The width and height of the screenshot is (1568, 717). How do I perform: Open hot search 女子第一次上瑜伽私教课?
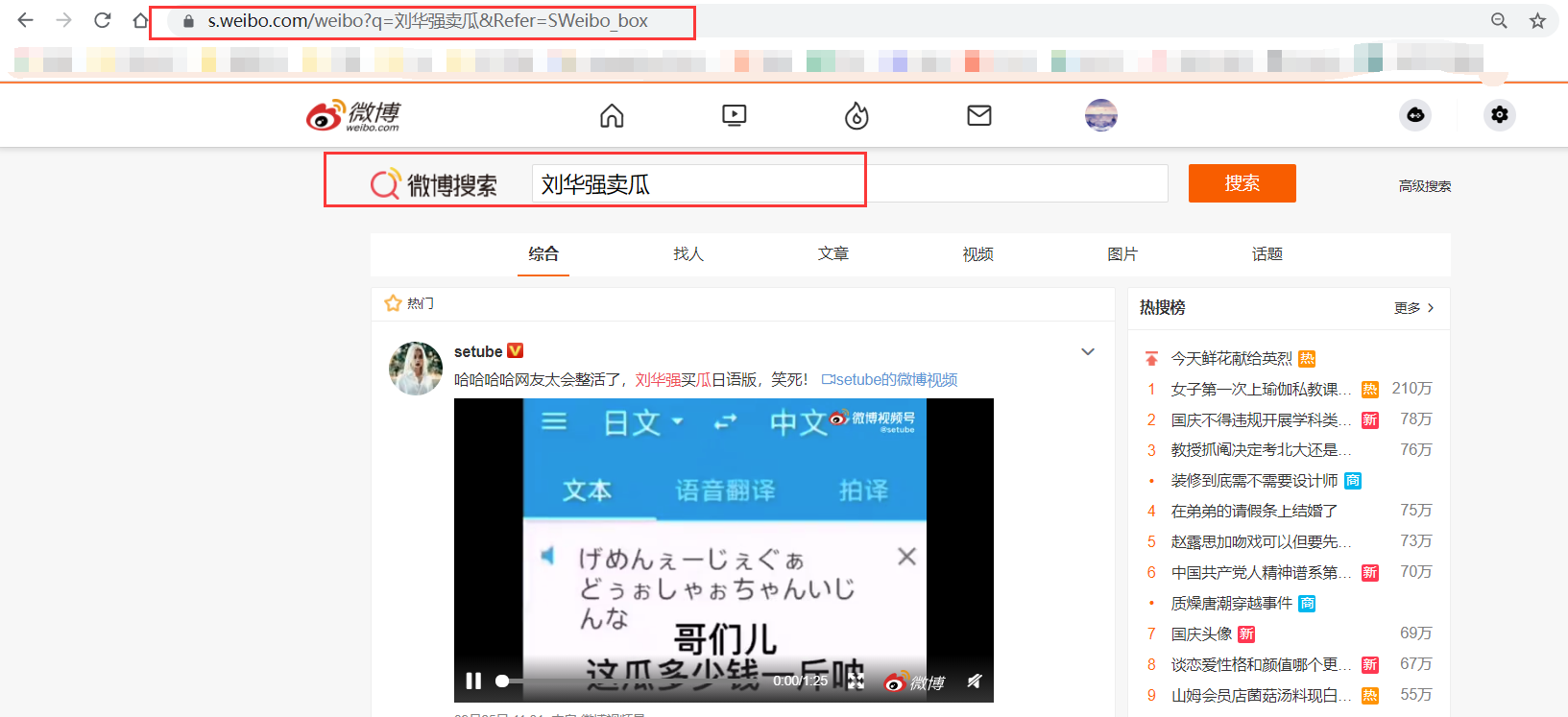[1261, 389]
